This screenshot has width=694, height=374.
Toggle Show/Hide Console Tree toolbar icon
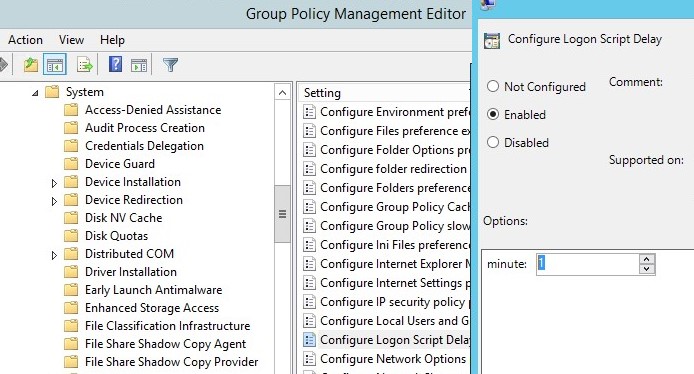pos(55,65)
